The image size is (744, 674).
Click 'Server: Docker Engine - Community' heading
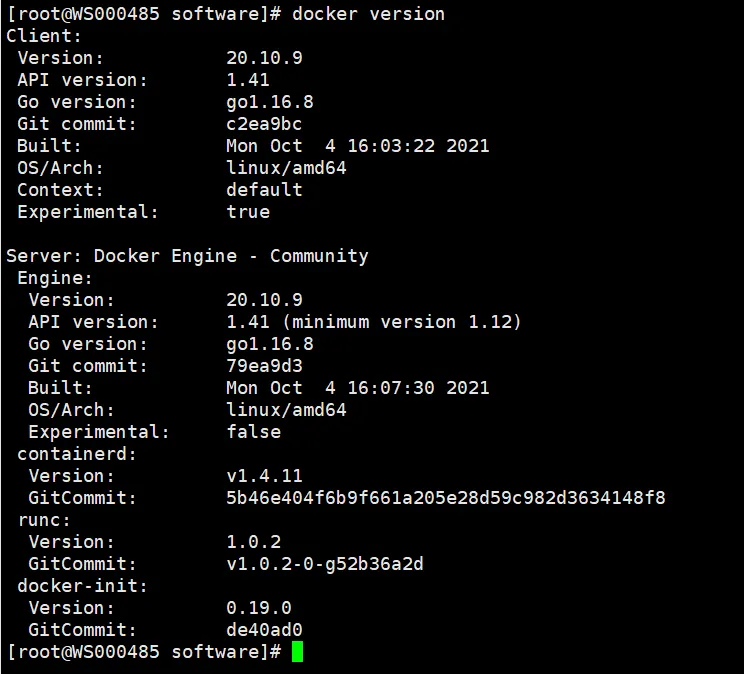[x=187, y=256]
